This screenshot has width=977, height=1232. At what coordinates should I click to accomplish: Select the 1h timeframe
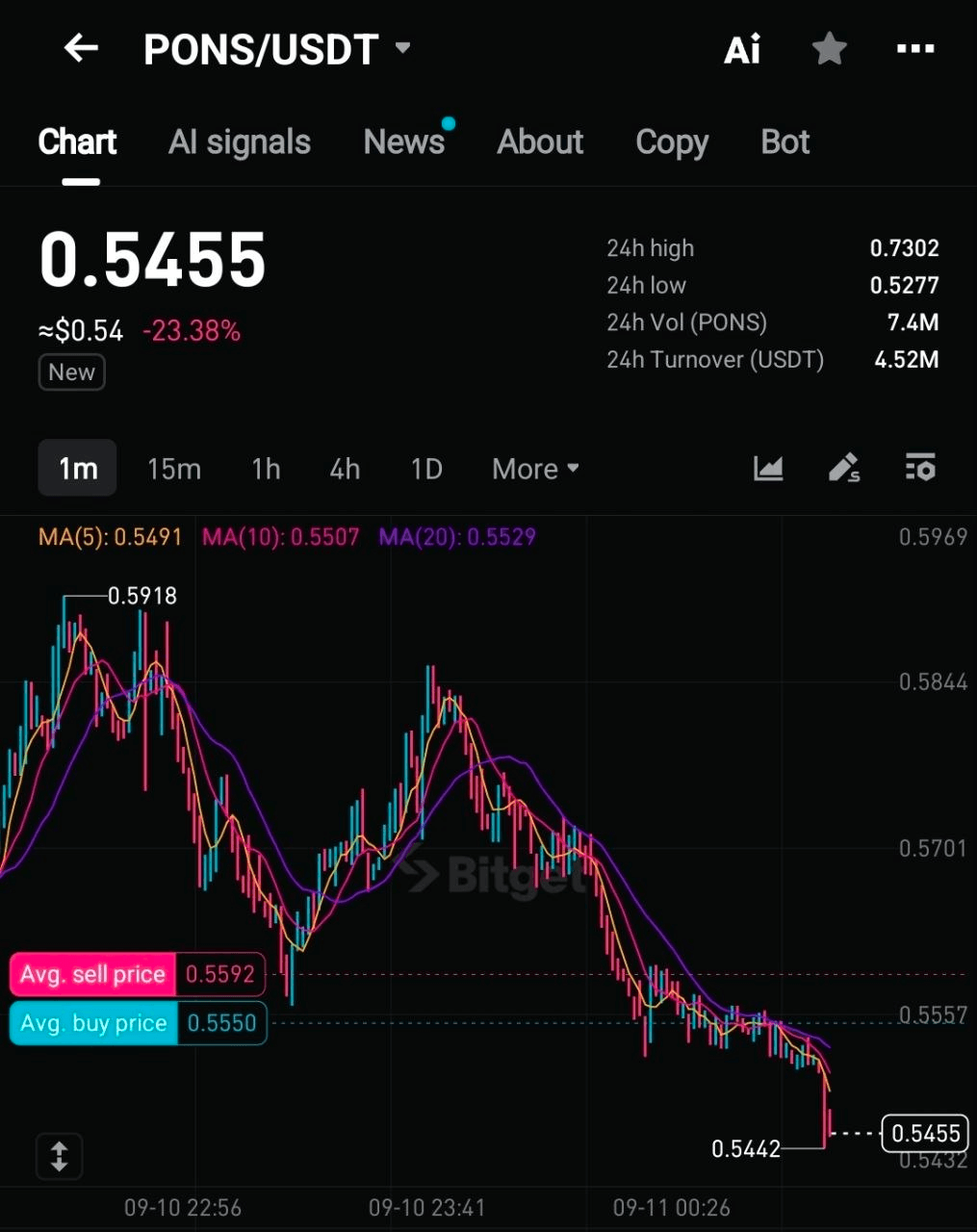click(x=266, y=469)
